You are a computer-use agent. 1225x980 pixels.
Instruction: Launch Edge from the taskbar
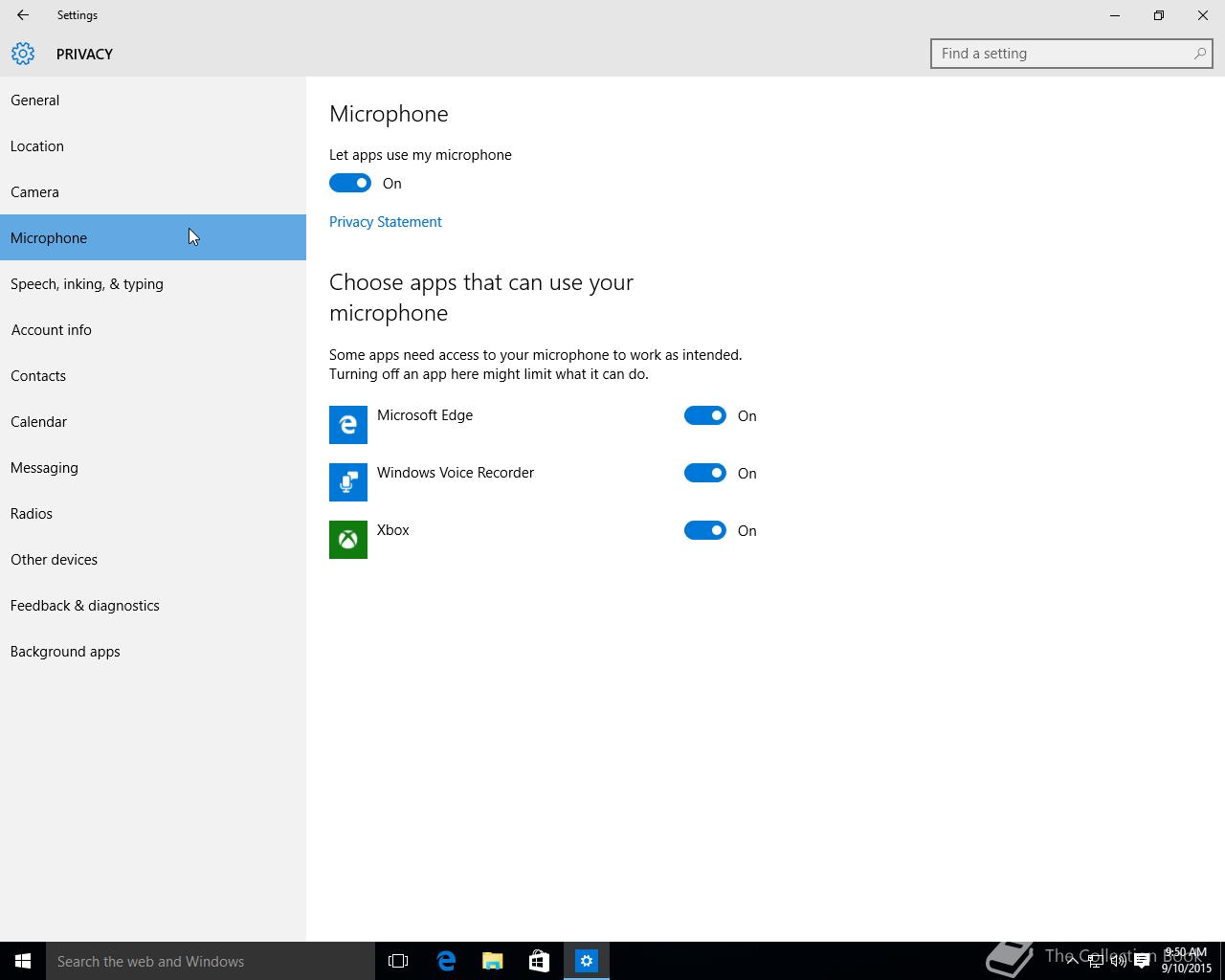pos(446,961)
